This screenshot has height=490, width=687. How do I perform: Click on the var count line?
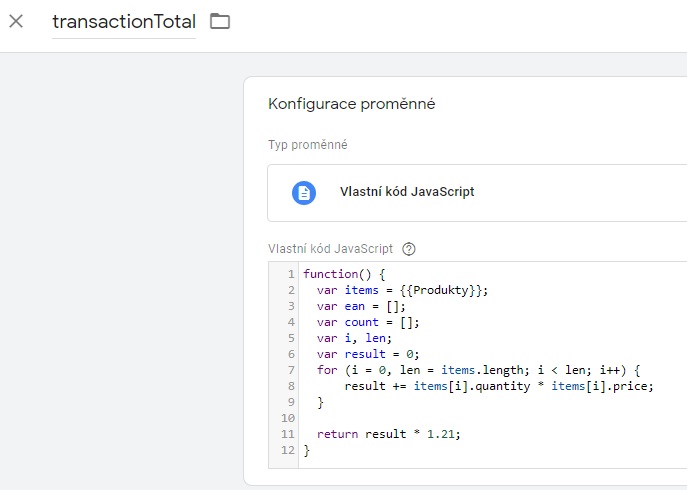pos(368,322)
